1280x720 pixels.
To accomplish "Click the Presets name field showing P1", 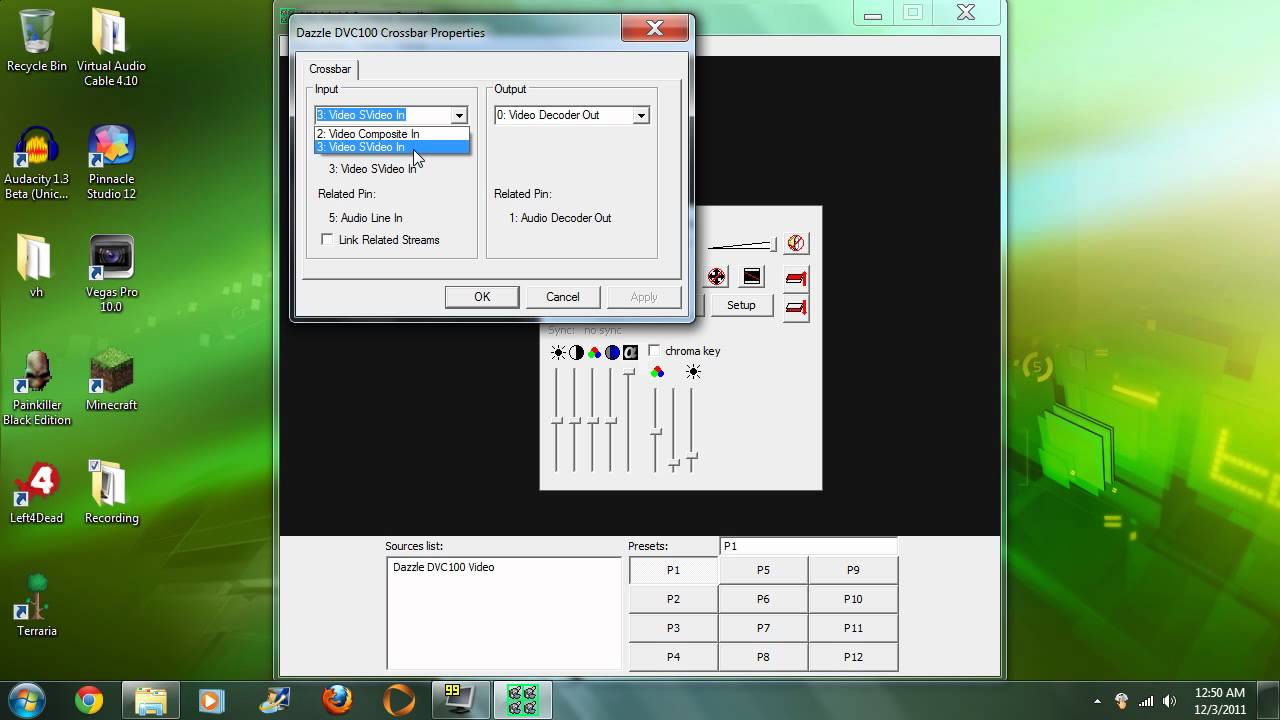I will pos(808,546).
